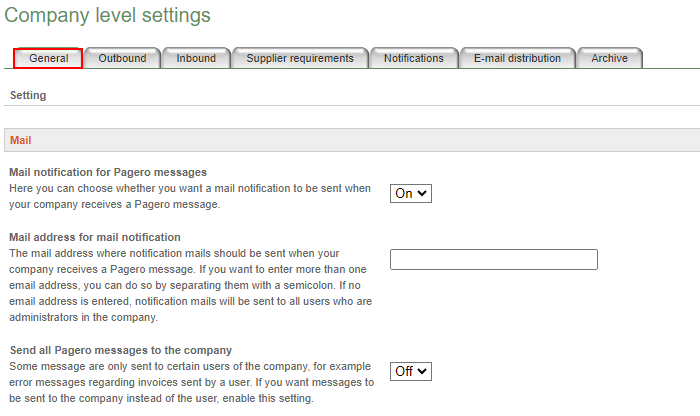Click the Setting column heading
The width and height of the screenshot is (700, 416).
(28, 95)
